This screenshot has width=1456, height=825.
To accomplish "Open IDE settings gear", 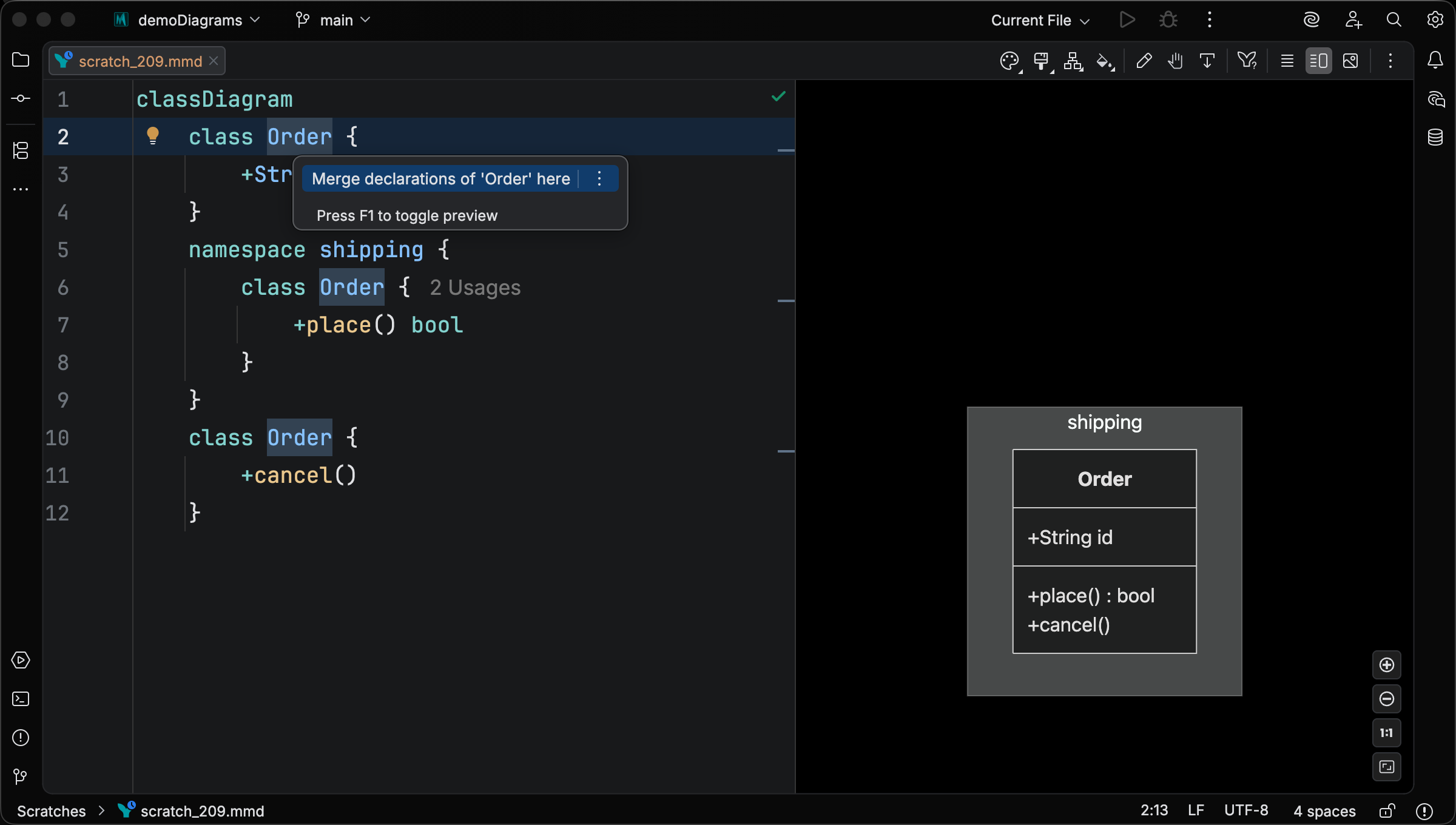I will tap(1435, 20).
